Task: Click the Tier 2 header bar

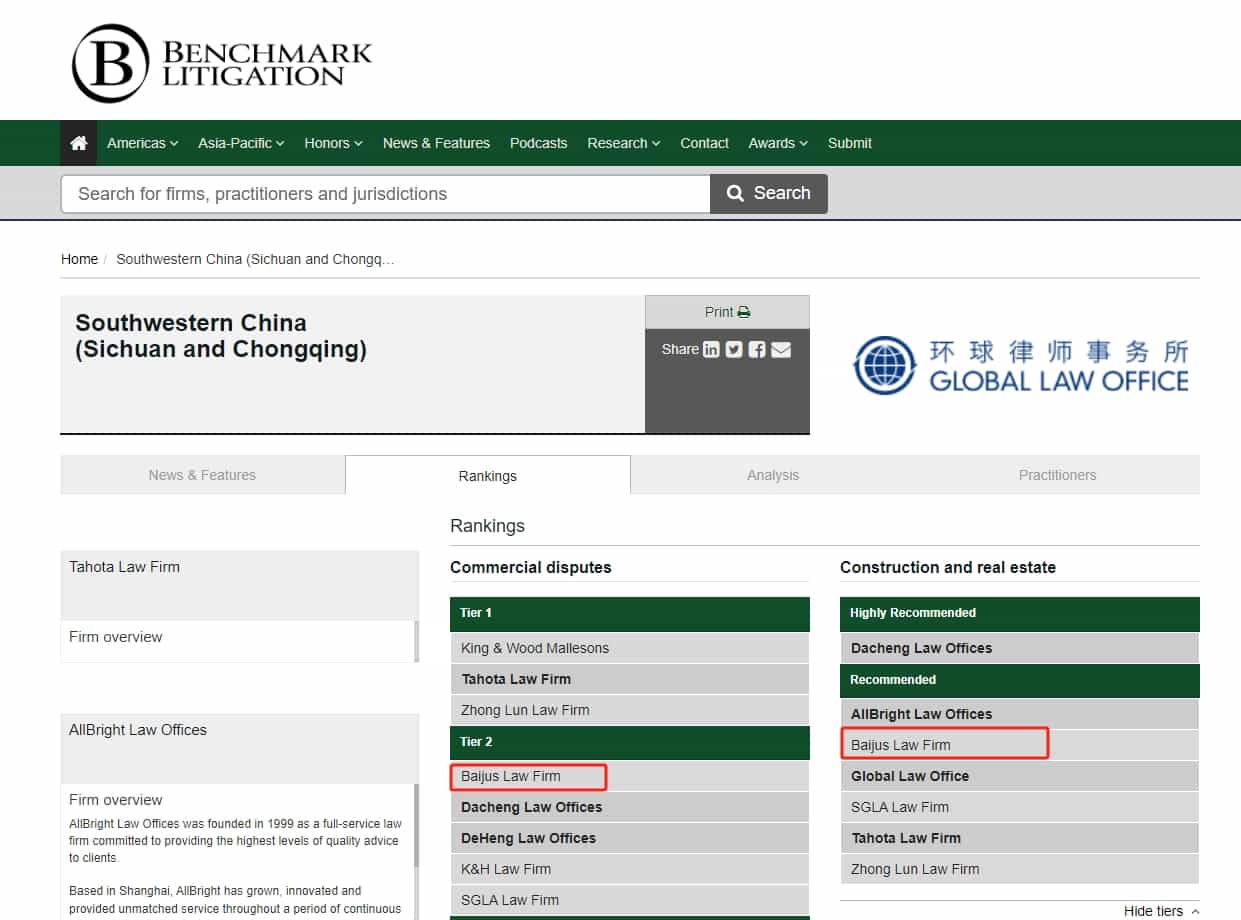Action: (630, 742)
